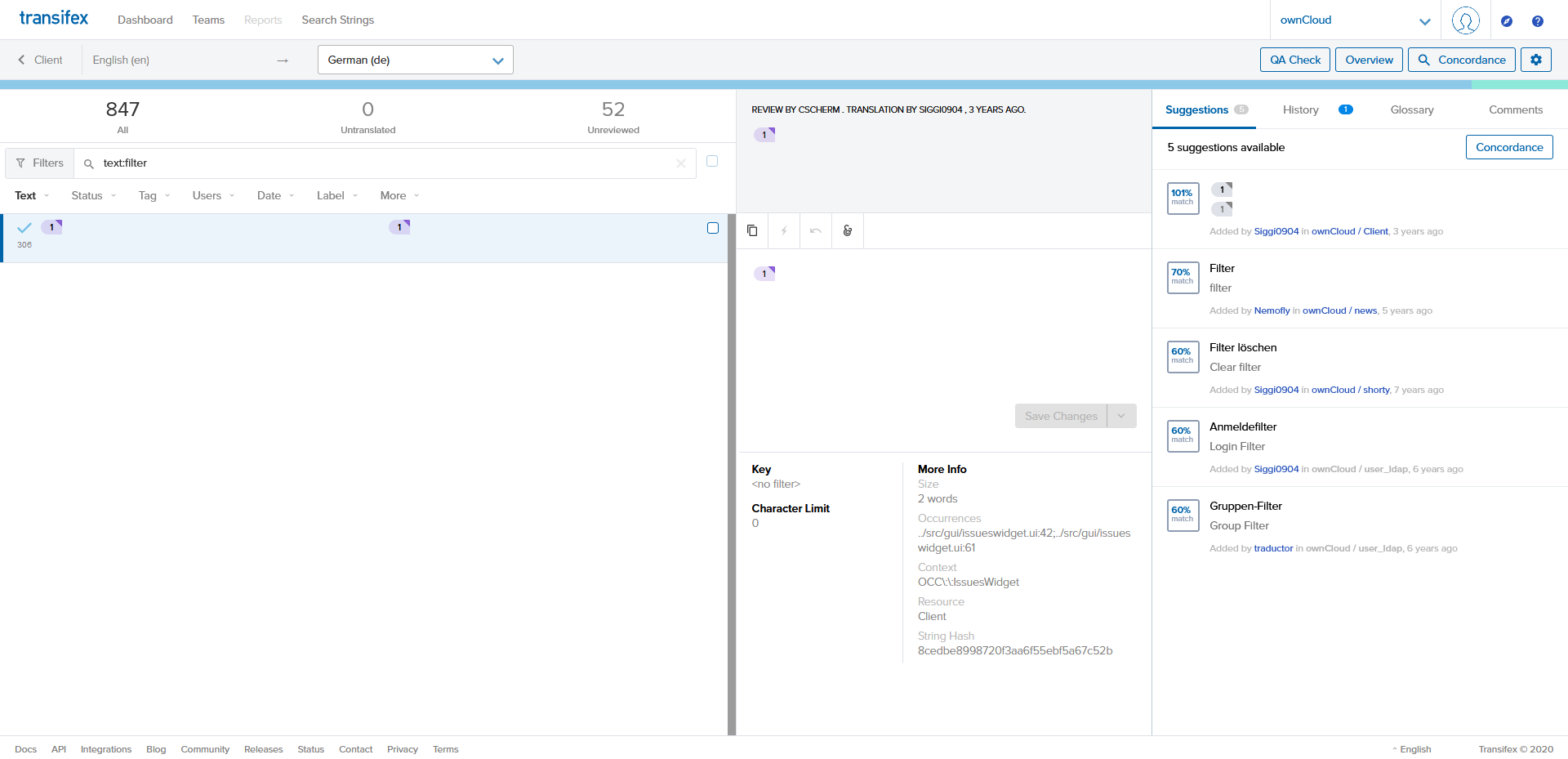This screenshot has height=759, width=1568.
Task: Open the Overview button
Action: pos(1370,60)
